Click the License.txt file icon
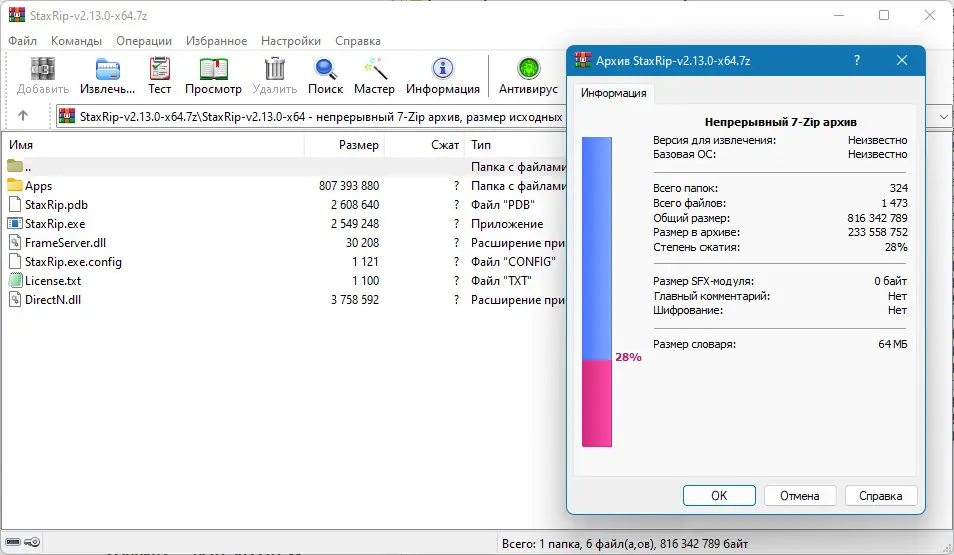 (15, 281)
